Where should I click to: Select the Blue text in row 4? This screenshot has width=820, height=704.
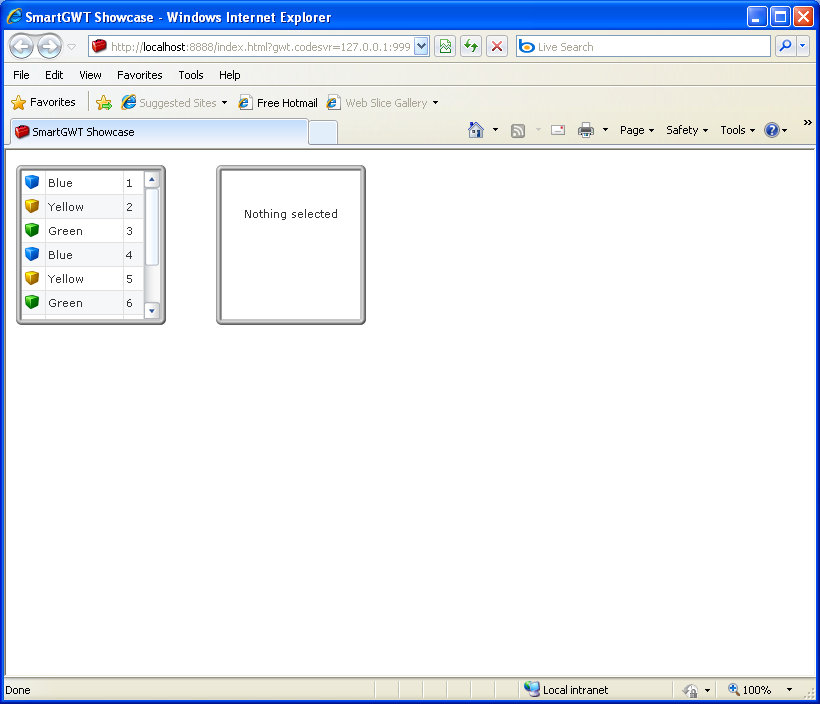point(60,255)
